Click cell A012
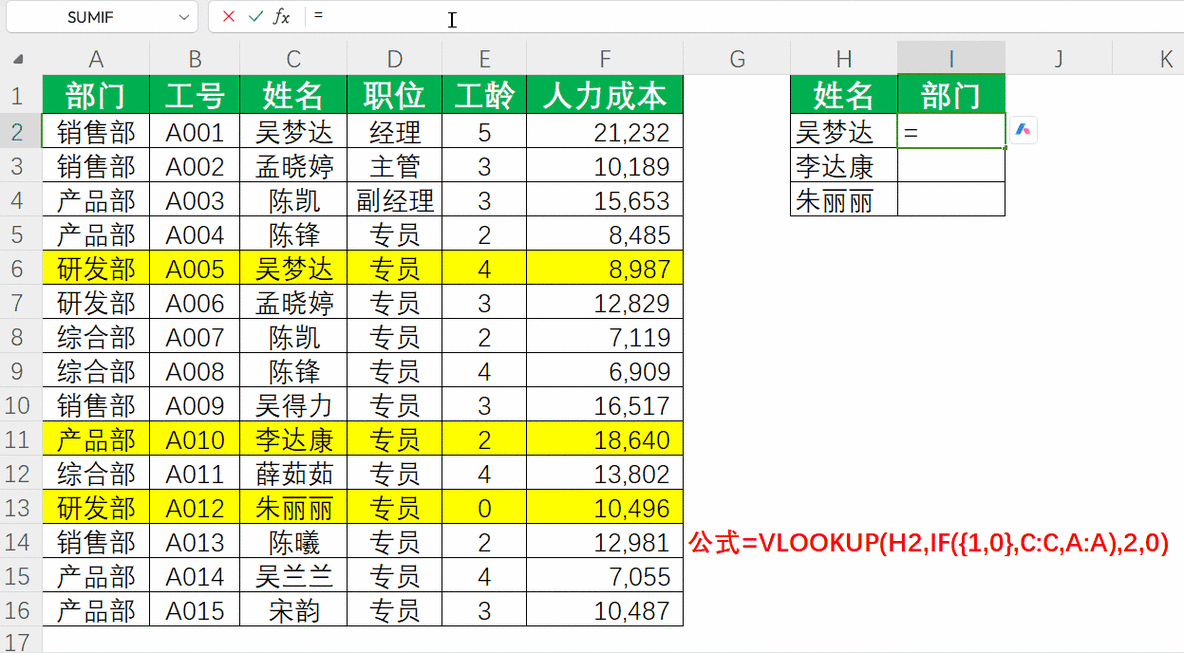The width and height of the screenshot is (1184, 653). pyautogui.click(x=195, y=508)
